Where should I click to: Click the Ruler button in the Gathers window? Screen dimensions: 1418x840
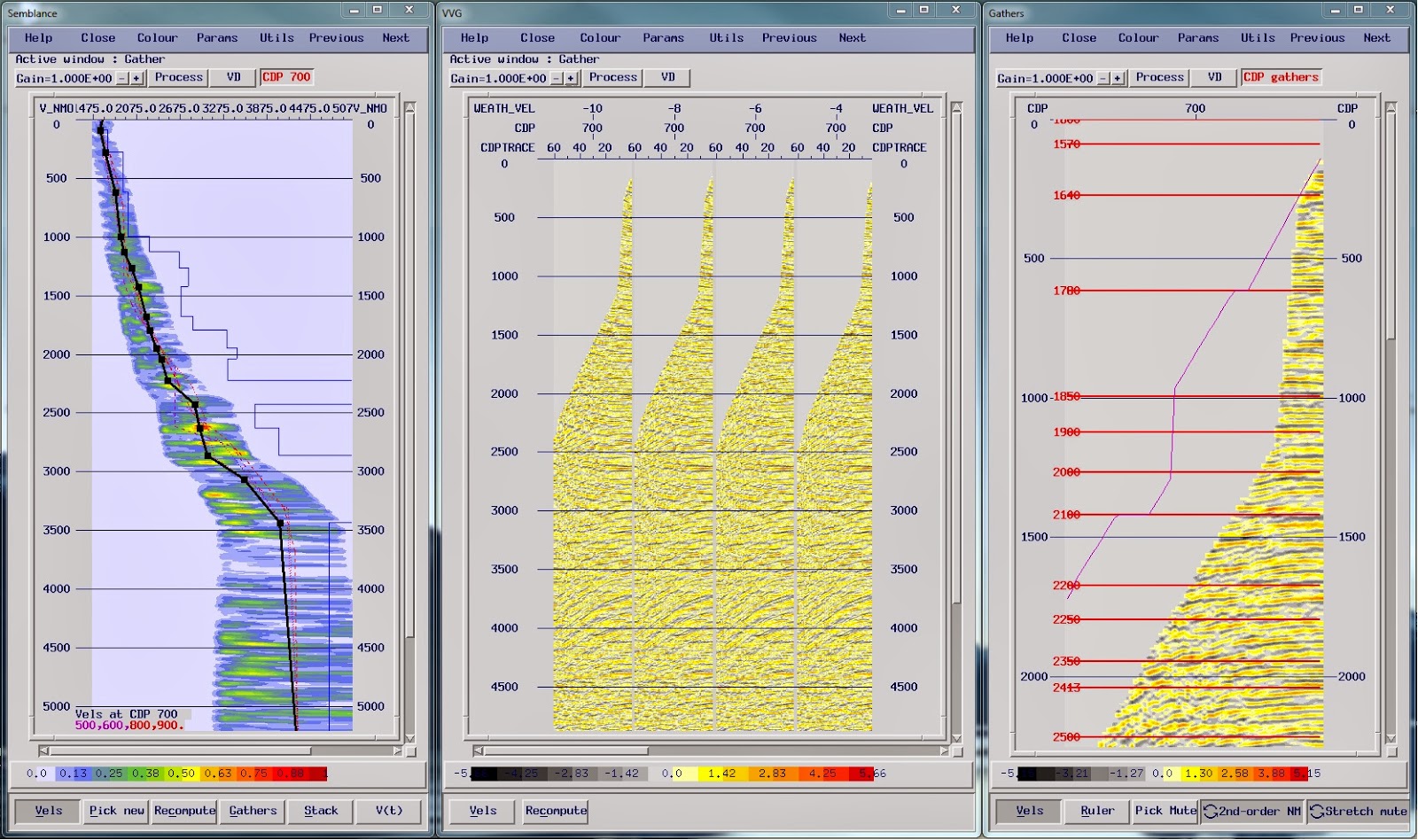[1097, 811]
